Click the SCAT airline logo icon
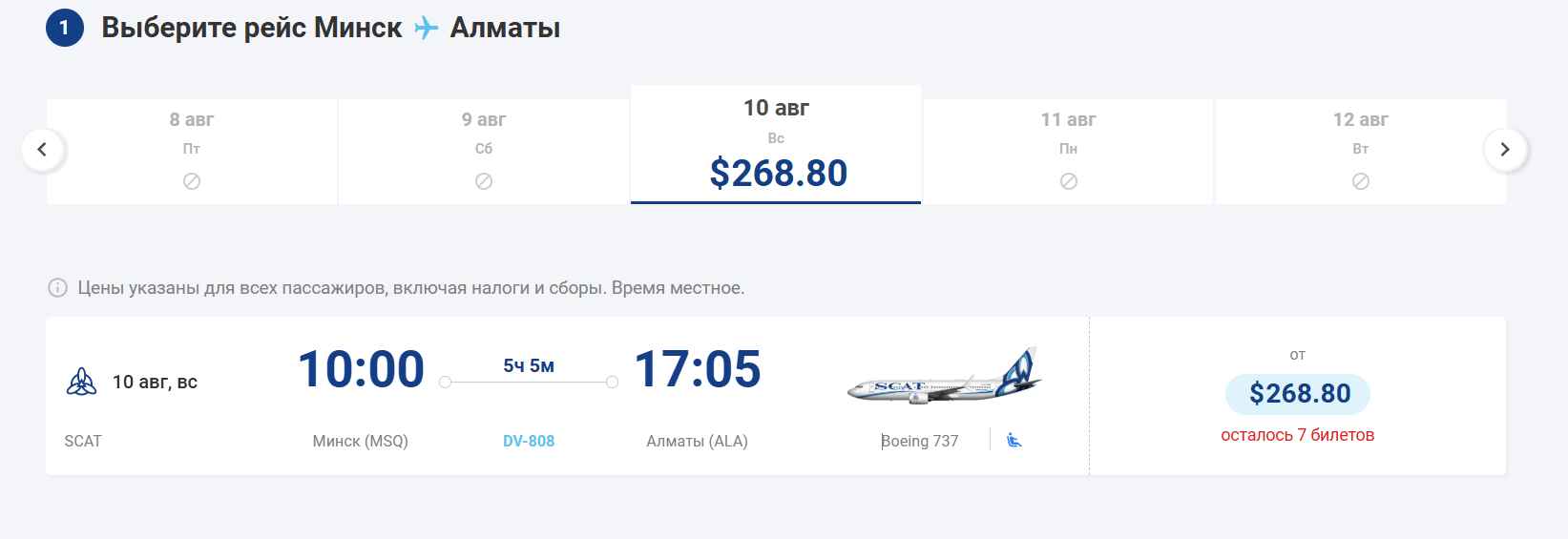The image size is (1568, 539). (81, 382)
